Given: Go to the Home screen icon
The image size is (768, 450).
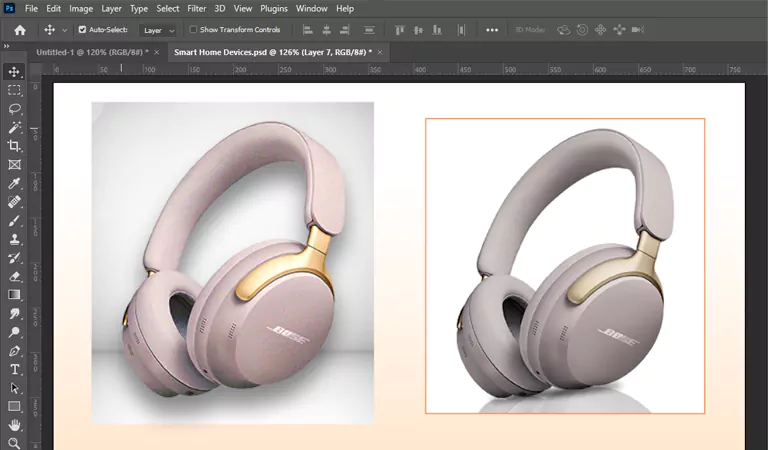Looking at the screenshot, I should pyautogui.click(x=20, y=30).
